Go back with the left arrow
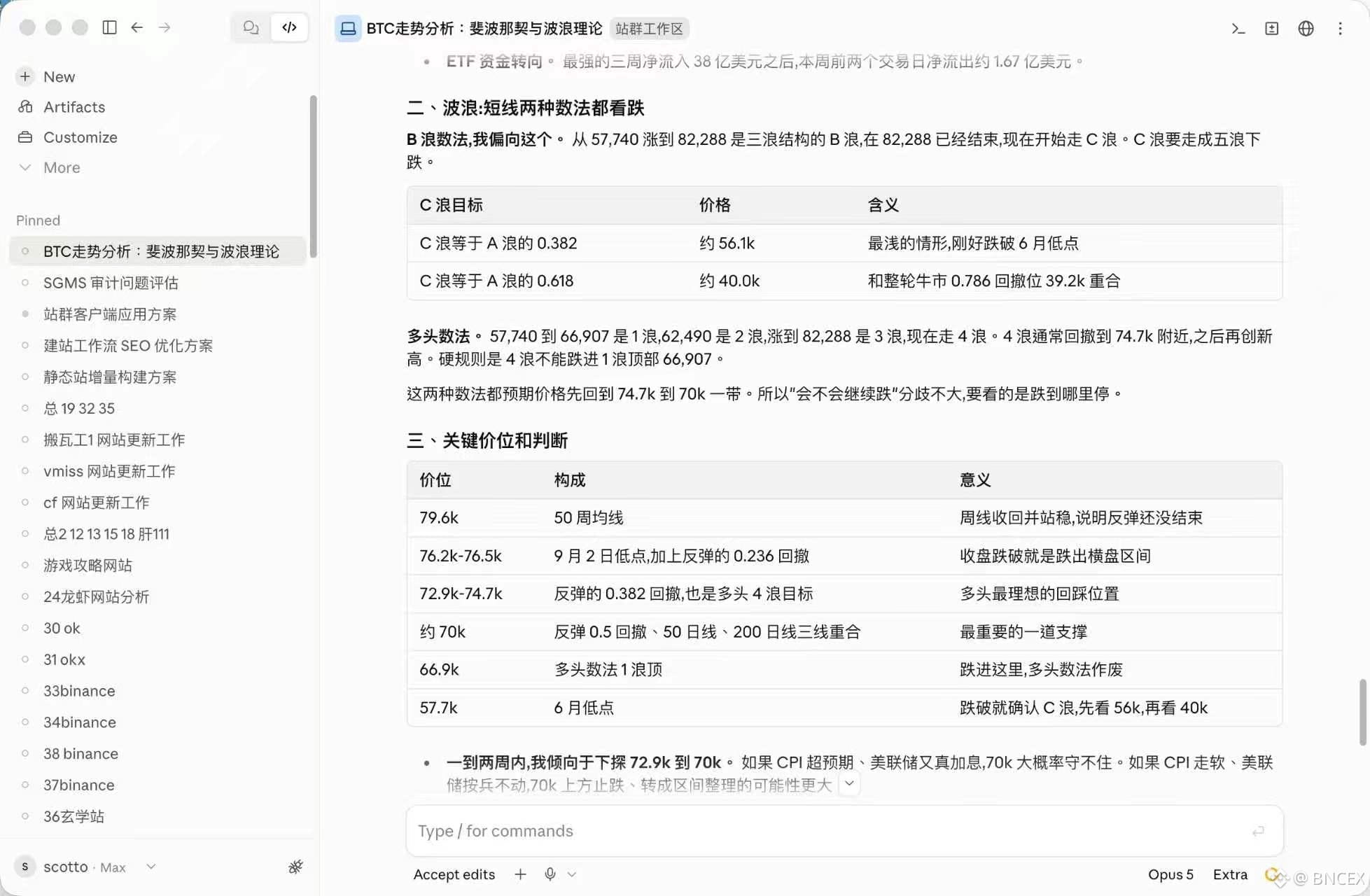This screenshot has height=896, width=1370. coord(137,27)
